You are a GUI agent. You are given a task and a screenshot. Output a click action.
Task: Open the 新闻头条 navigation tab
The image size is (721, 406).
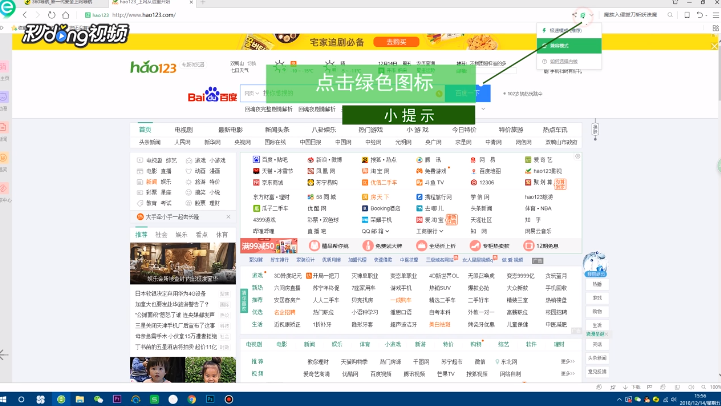[277, 130]
